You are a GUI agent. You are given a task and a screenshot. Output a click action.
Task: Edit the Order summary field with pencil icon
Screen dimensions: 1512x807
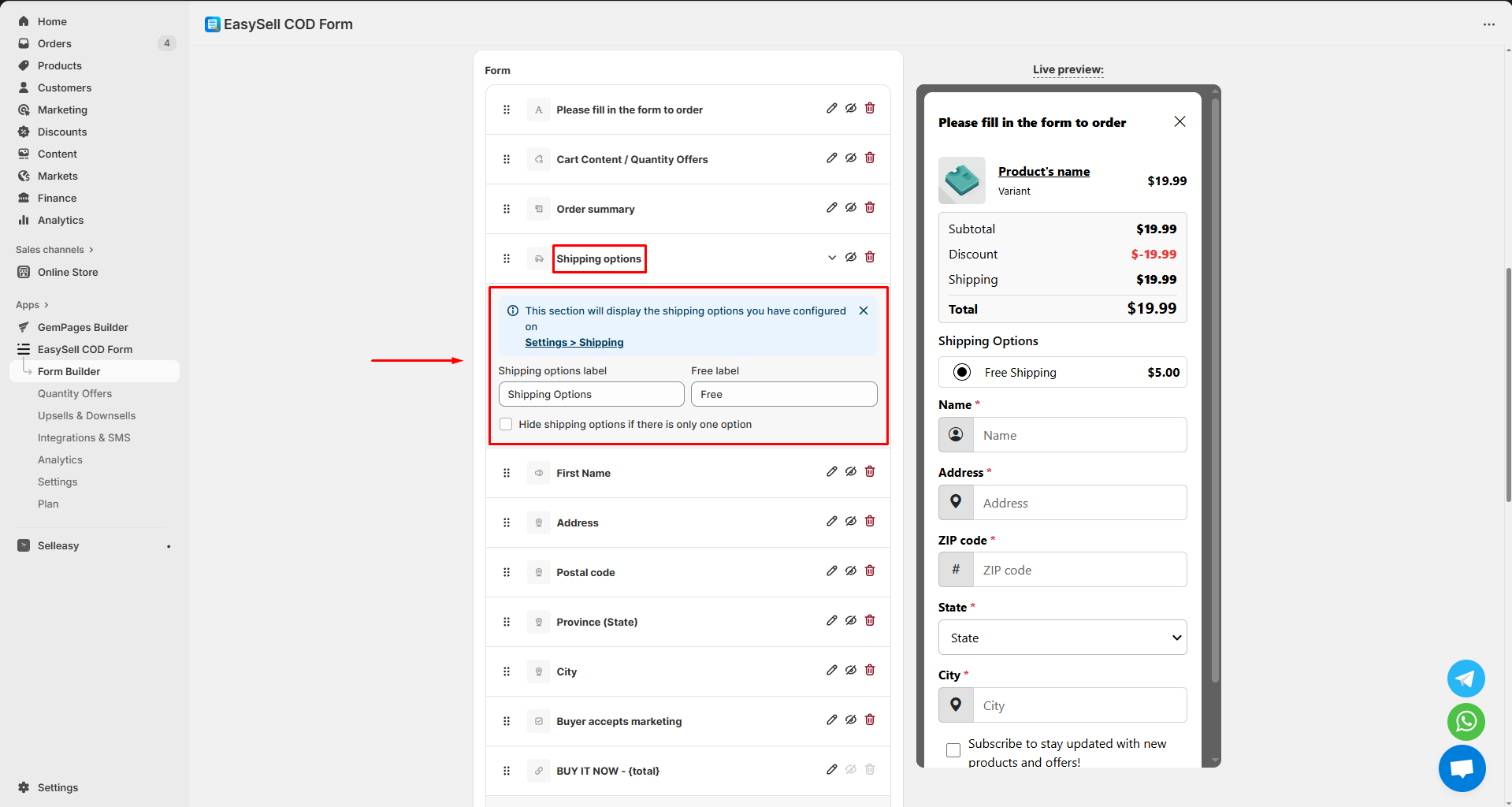pos(831,208)
